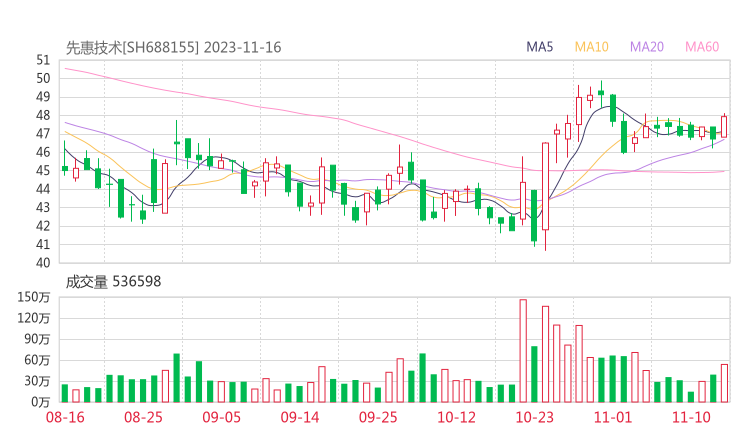
Task: Click the MA5 legend label
Action: click(x=539, y=47)
